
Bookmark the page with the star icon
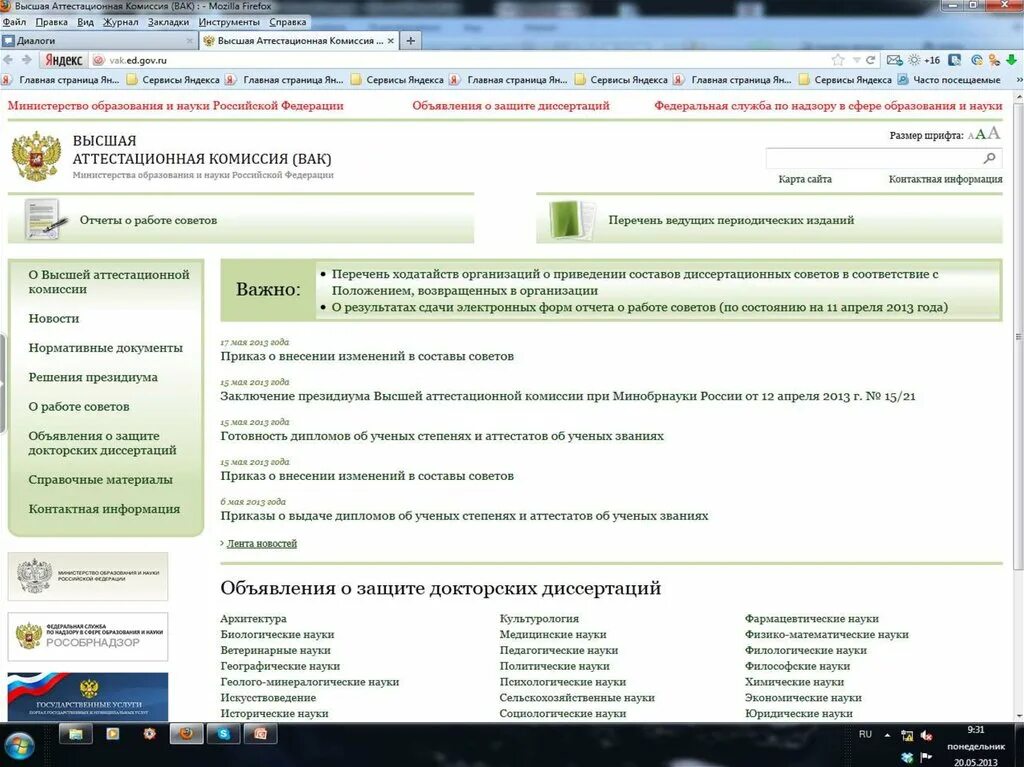[838, 60]
